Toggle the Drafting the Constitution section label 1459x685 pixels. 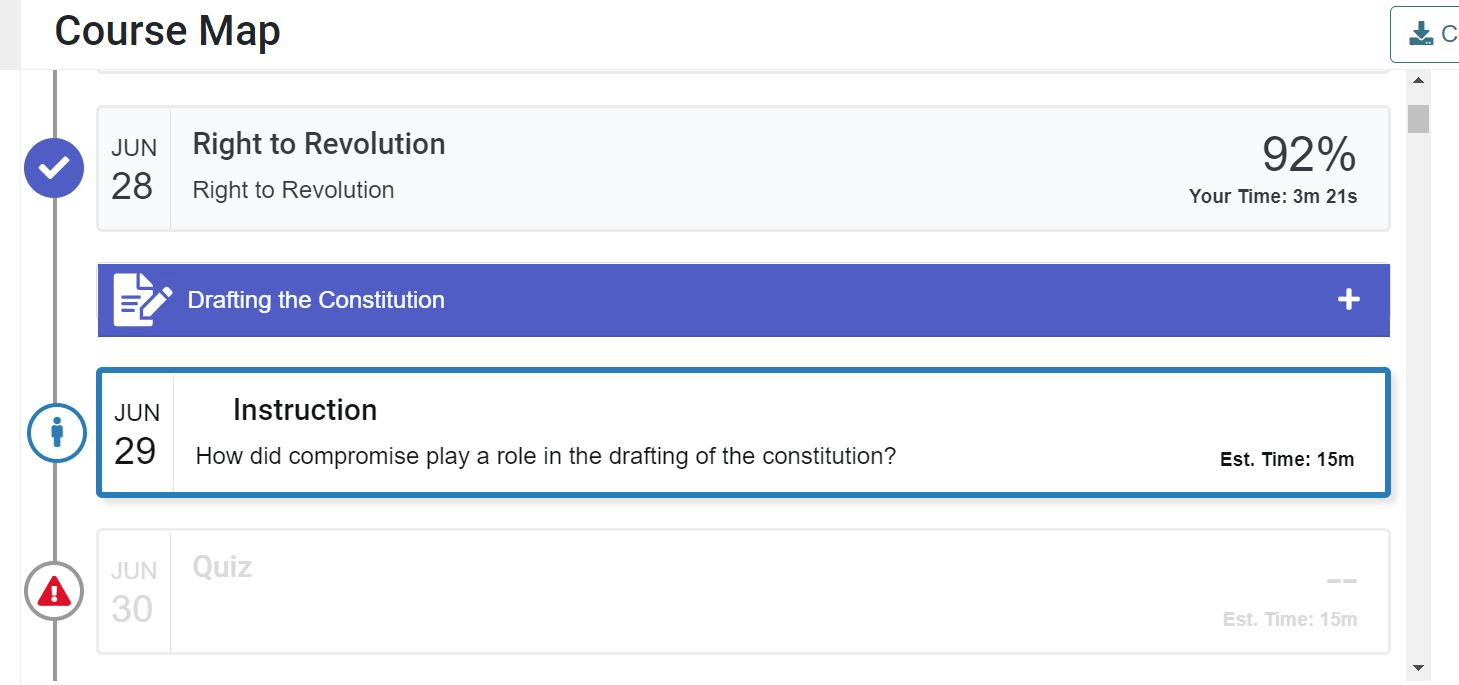click(316, 300)
